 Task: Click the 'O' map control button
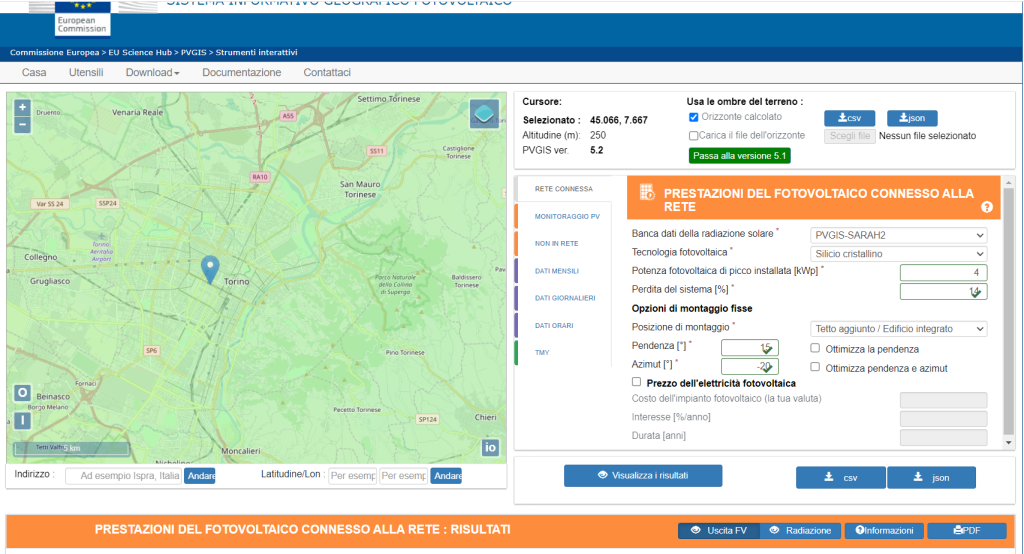click(x=22, y=393)
